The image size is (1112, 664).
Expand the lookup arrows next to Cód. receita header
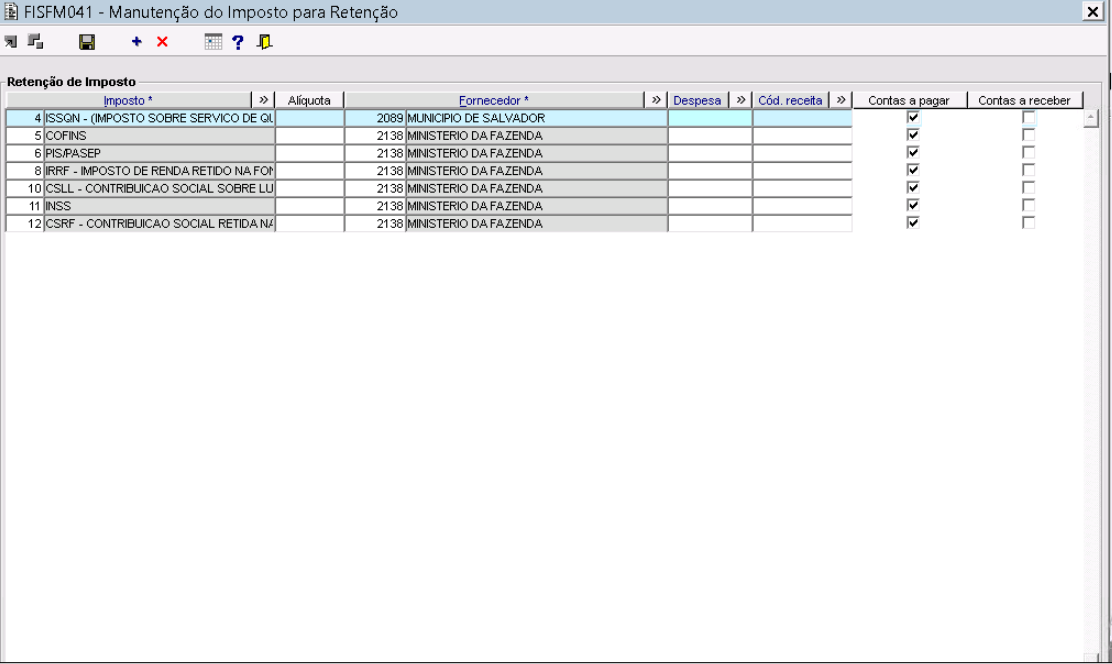841,100
